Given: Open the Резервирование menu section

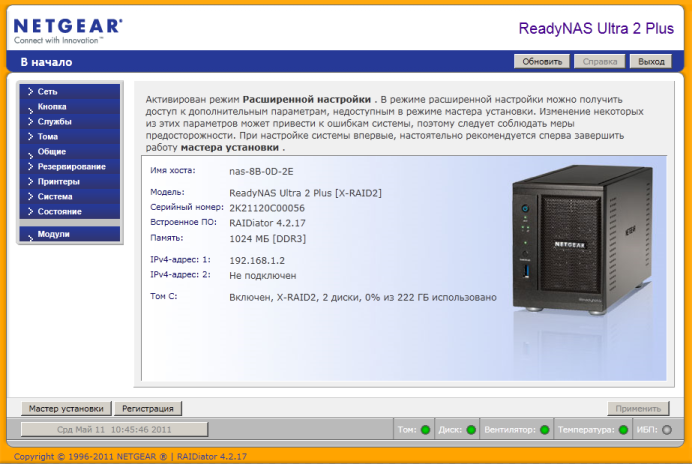Looking at the screenshot, I should coord(70,166).
